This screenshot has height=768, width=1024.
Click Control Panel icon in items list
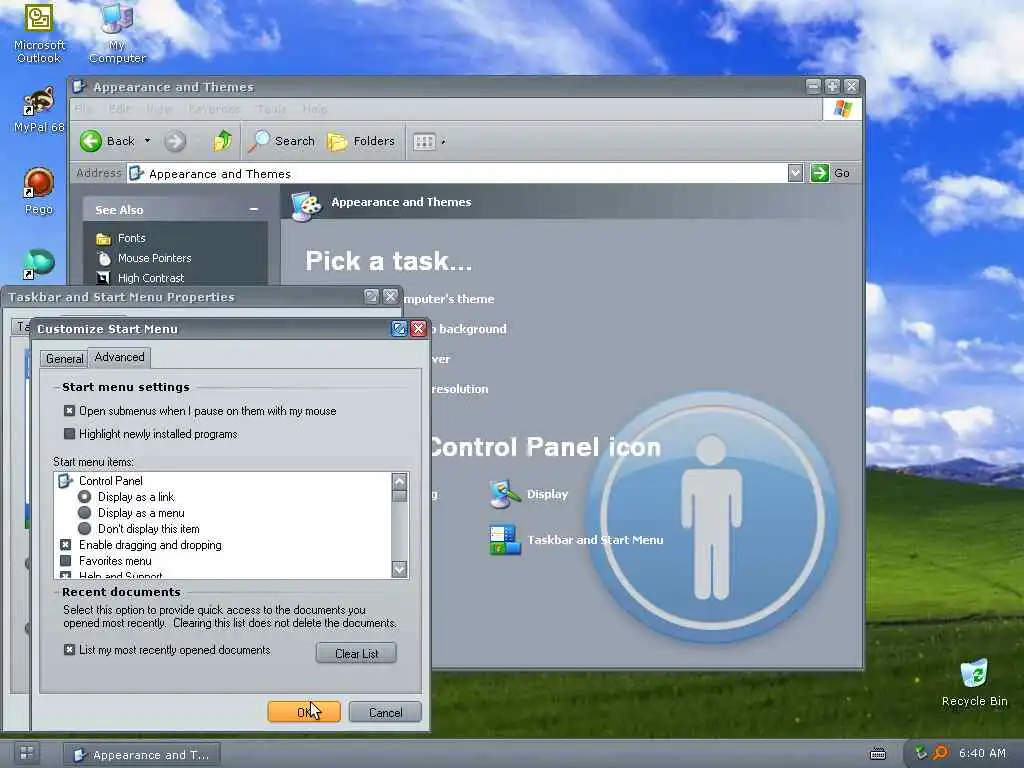click(x=65, y=481)
